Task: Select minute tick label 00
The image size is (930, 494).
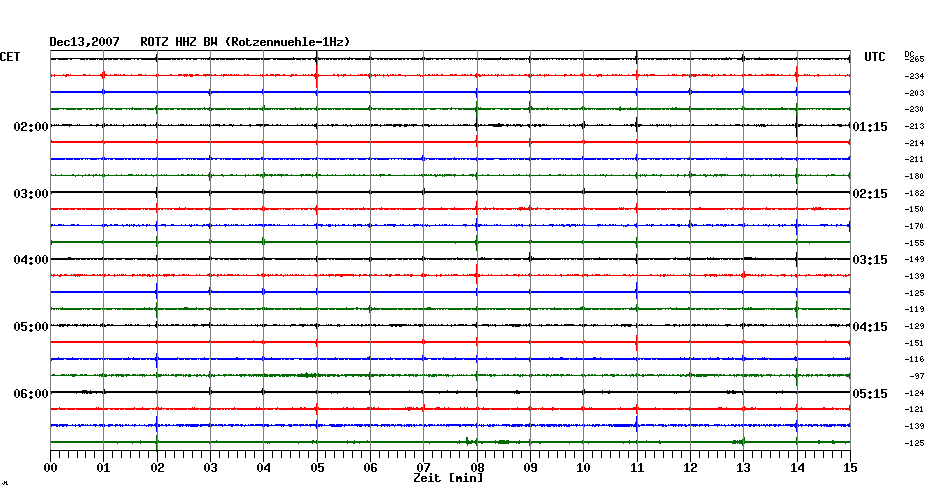Action: 50,468
